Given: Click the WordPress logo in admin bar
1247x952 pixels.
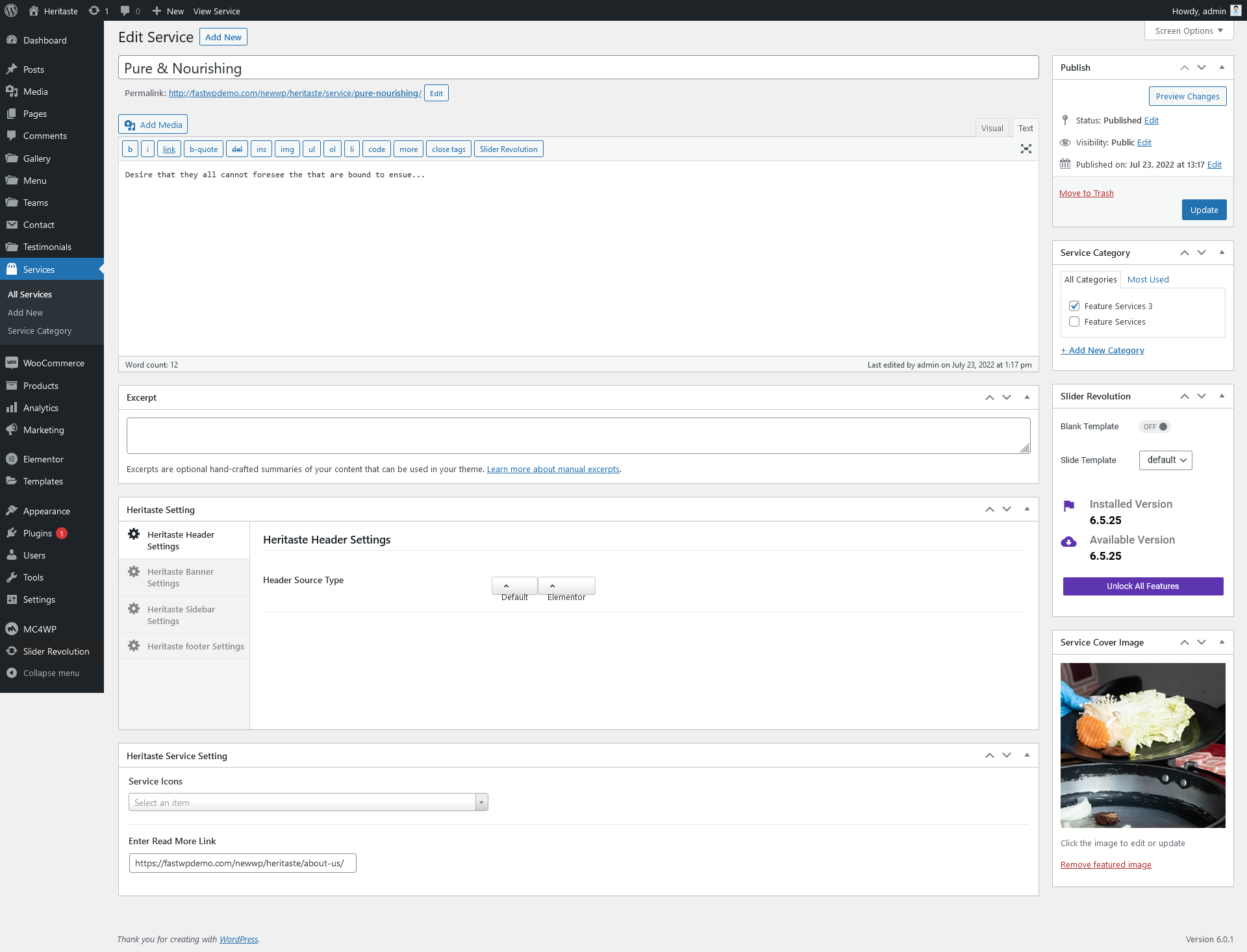Looking at the screenshot, I should 11,11.
